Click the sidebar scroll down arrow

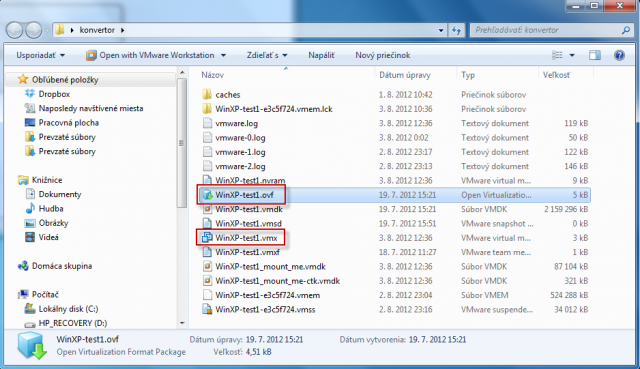pos(182,323)
